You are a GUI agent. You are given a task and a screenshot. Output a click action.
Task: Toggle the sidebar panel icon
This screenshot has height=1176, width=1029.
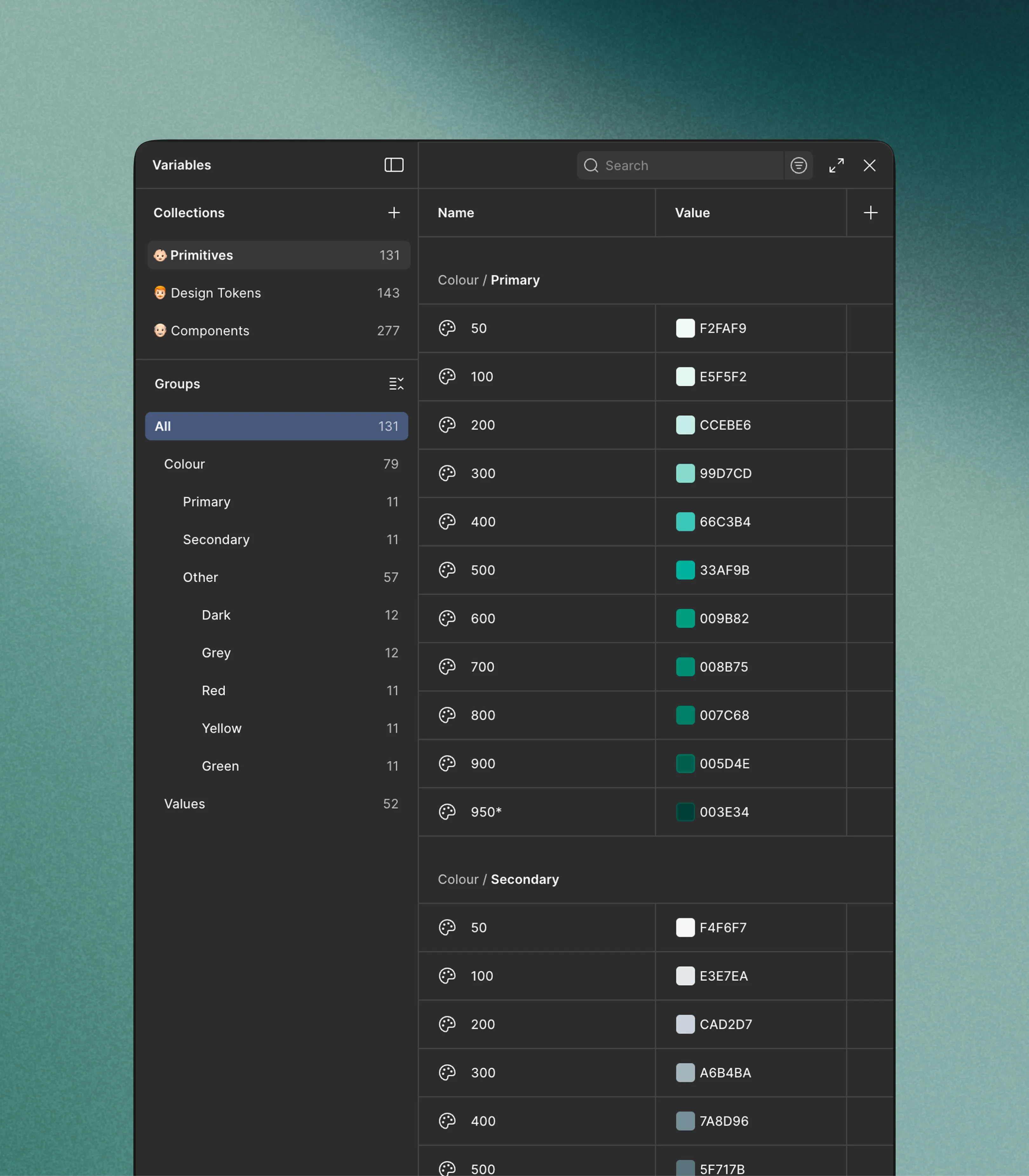pos(394,165)
